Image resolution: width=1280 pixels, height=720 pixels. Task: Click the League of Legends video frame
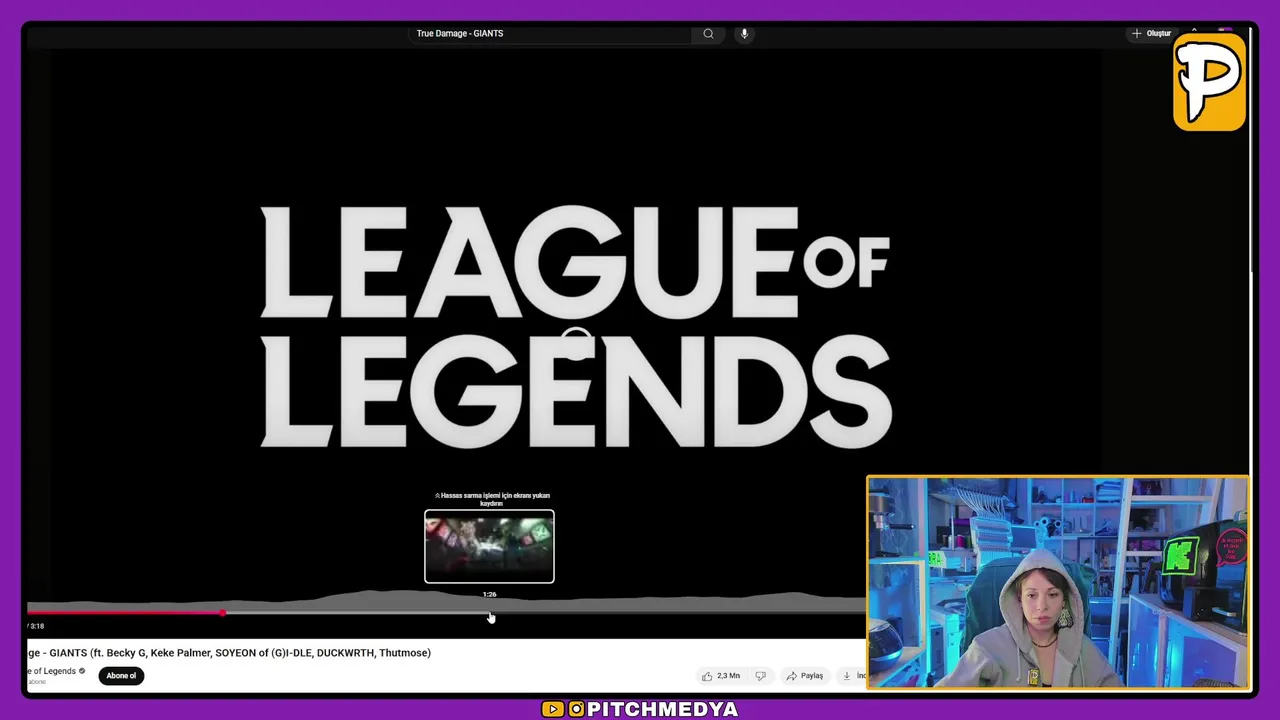tap(575, 325)
